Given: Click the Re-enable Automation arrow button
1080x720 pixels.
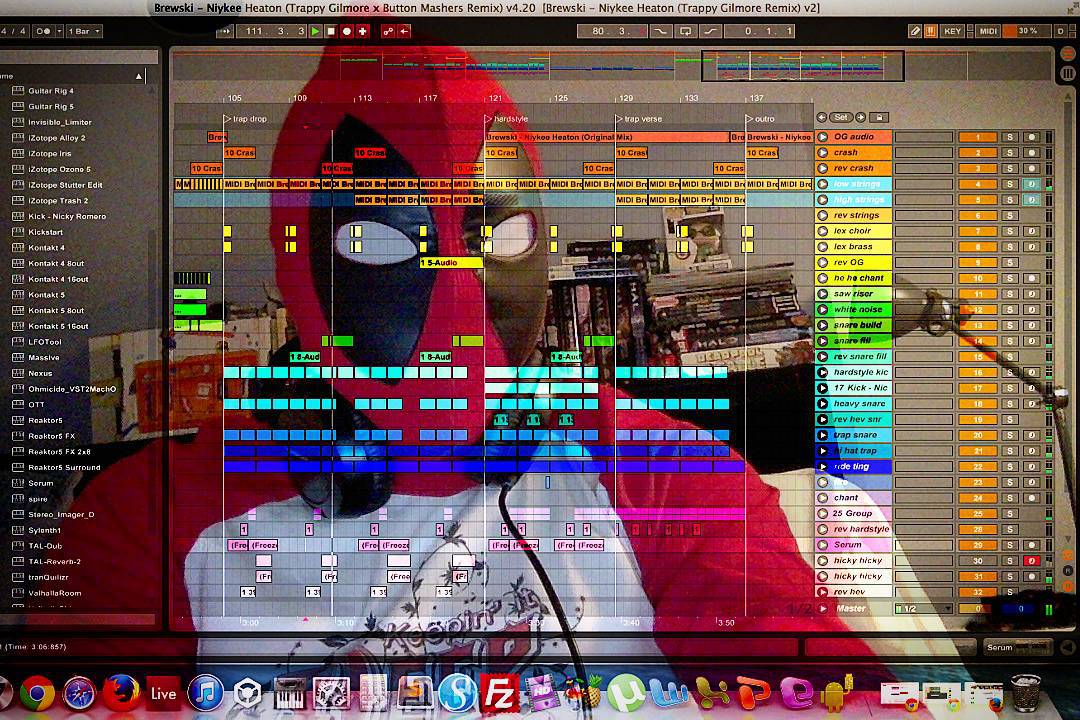Looking at the screenshot, I should pos(404,31).
